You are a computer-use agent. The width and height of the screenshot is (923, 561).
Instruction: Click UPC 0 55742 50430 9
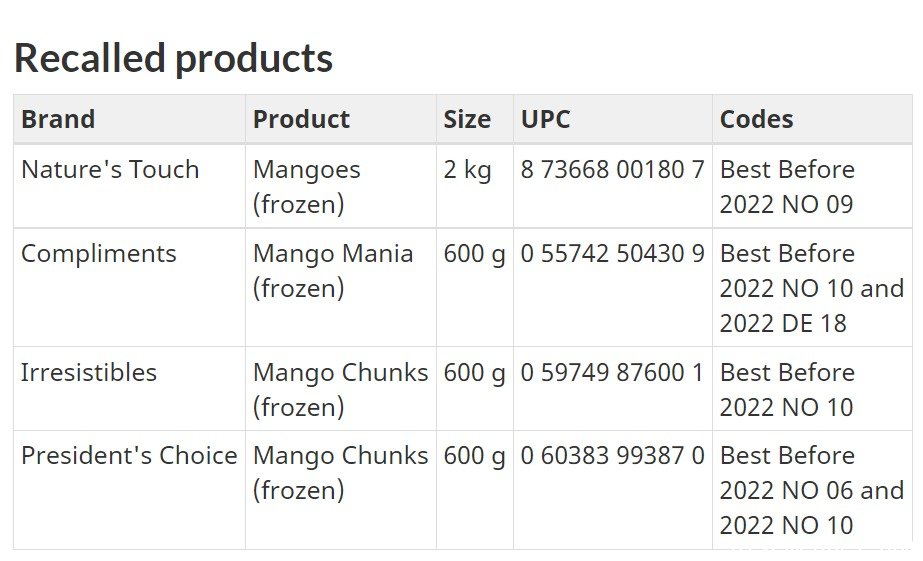click(x=612, y=254)
